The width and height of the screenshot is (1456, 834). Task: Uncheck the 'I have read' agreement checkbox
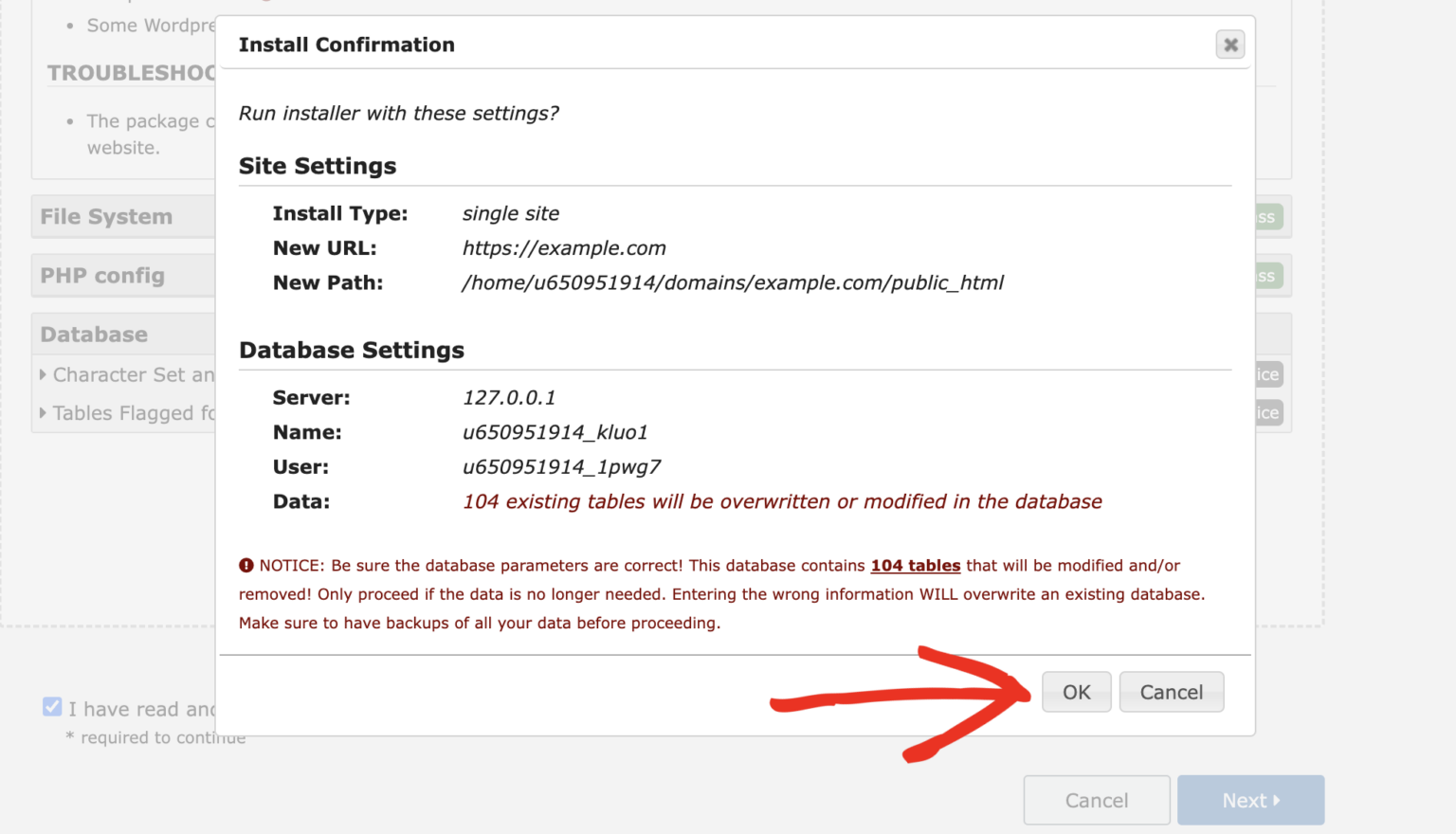click(52, 706)
